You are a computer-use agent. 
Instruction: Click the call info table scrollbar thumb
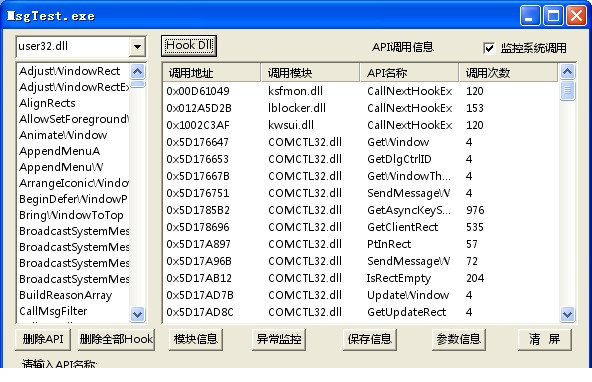(x=568, y=90)
